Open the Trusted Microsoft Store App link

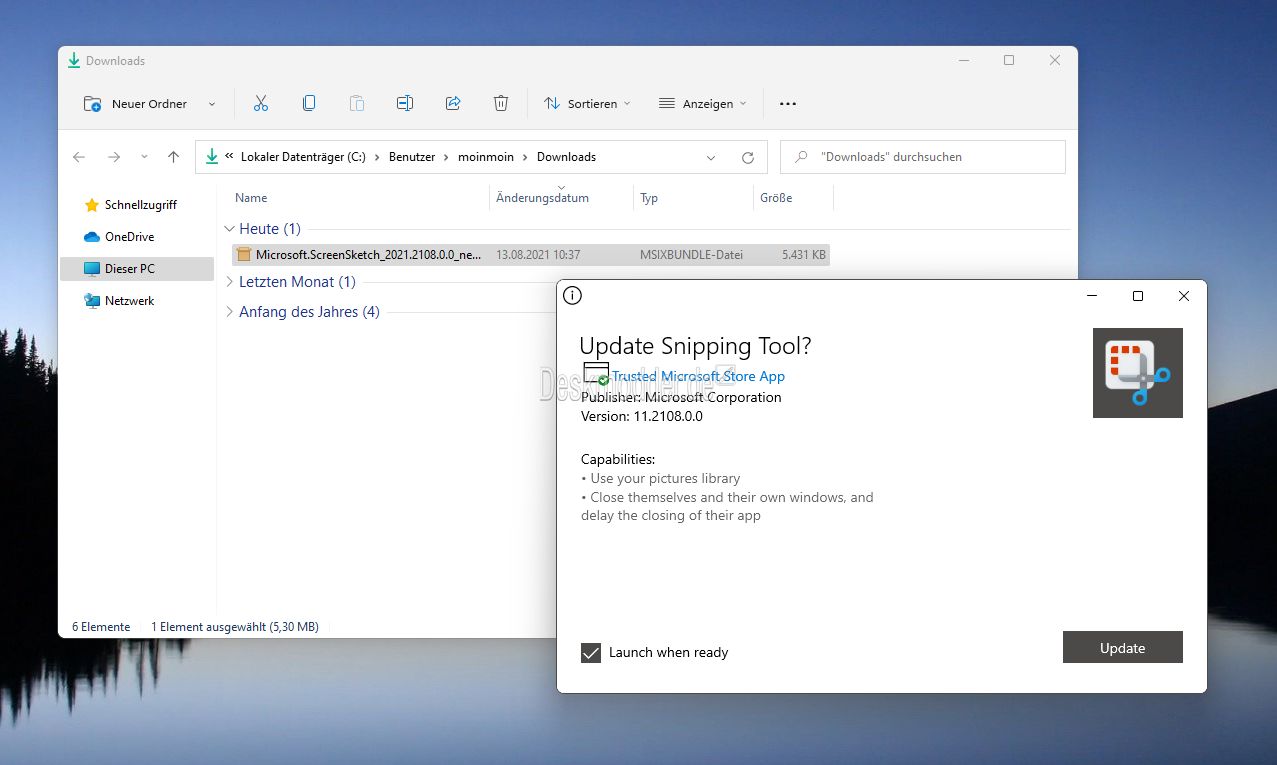pyautogui.click(x=698, y=376)
